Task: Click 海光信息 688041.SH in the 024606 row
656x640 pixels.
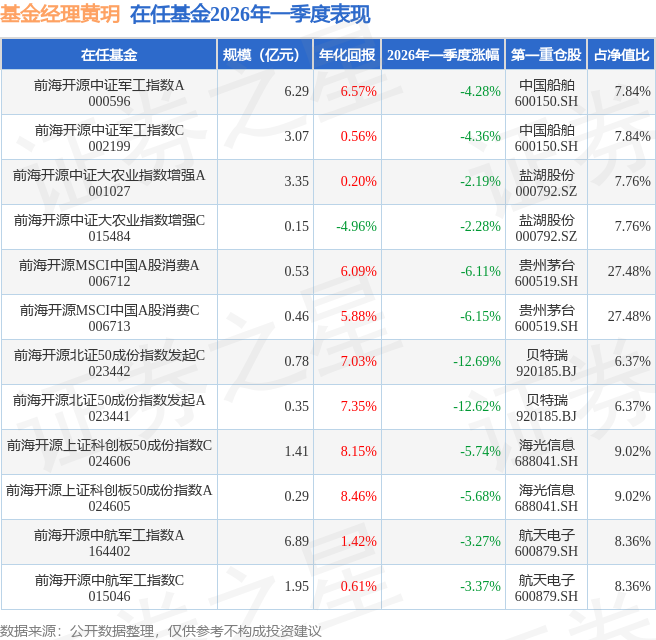Action: click(546, 453)
